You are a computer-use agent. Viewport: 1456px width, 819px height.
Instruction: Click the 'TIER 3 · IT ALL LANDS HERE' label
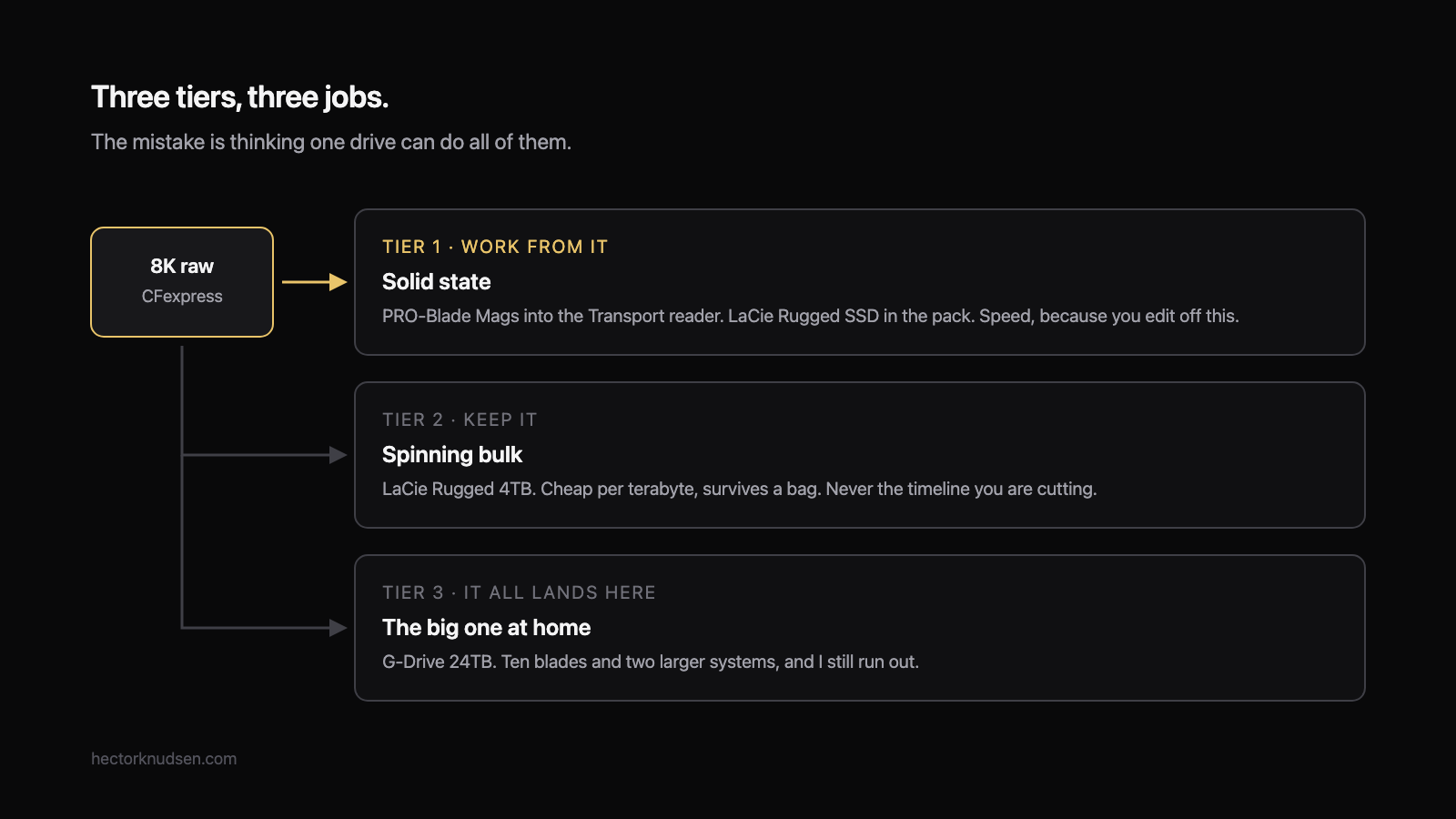[519, 592]
